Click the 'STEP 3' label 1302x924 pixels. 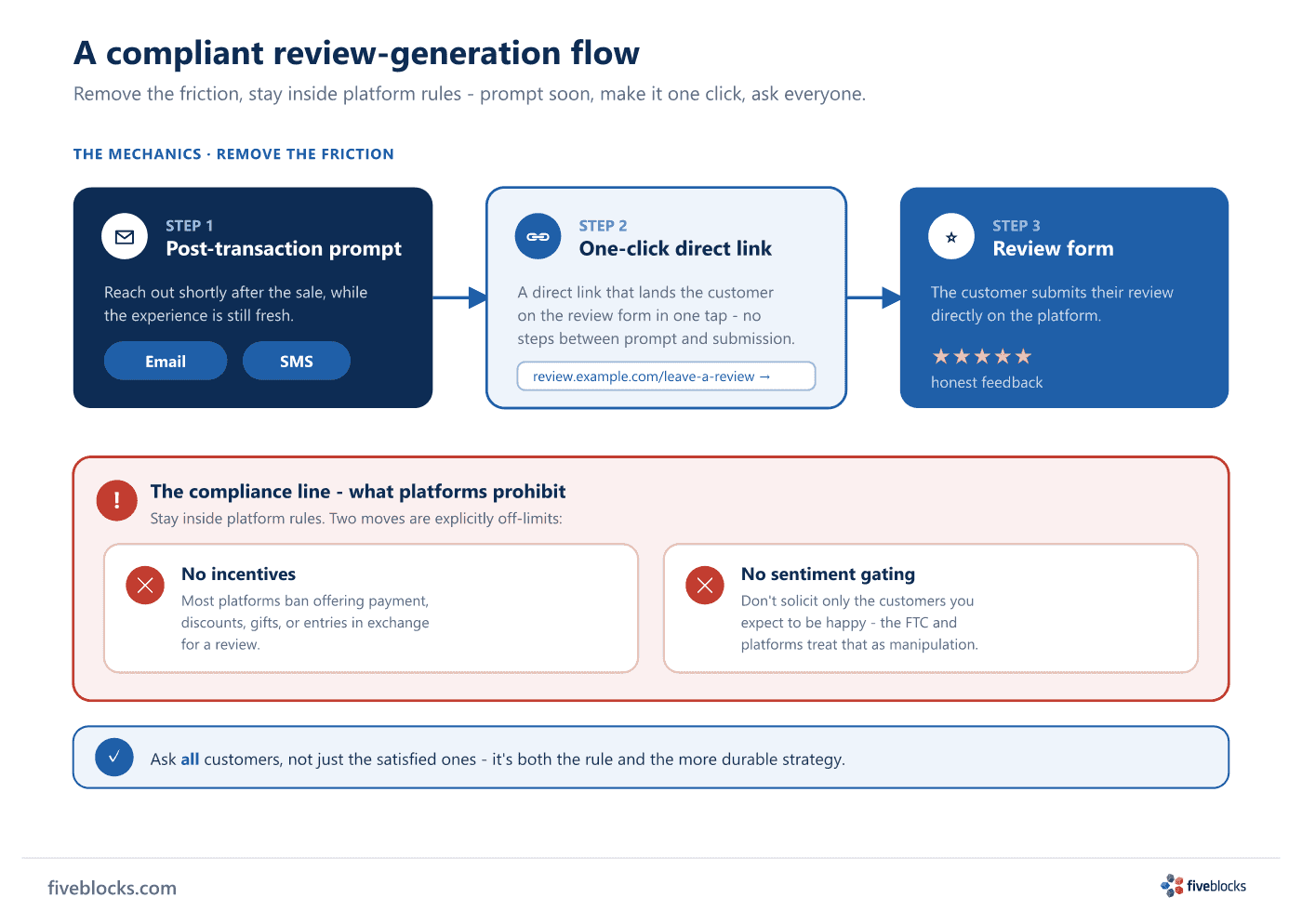(x=1016, y=226)
